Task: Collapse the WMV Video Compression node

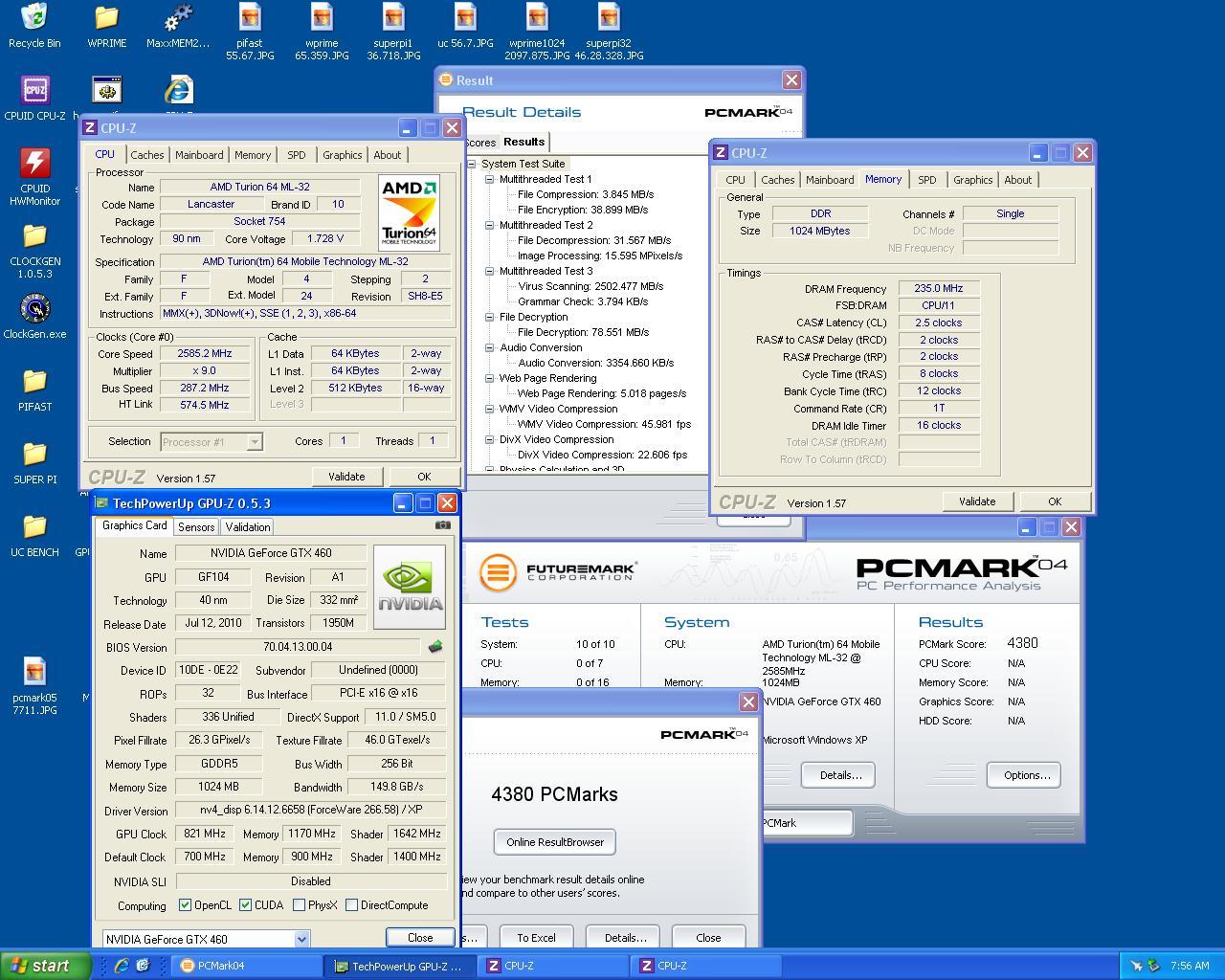Action: [x=489, y=409]
